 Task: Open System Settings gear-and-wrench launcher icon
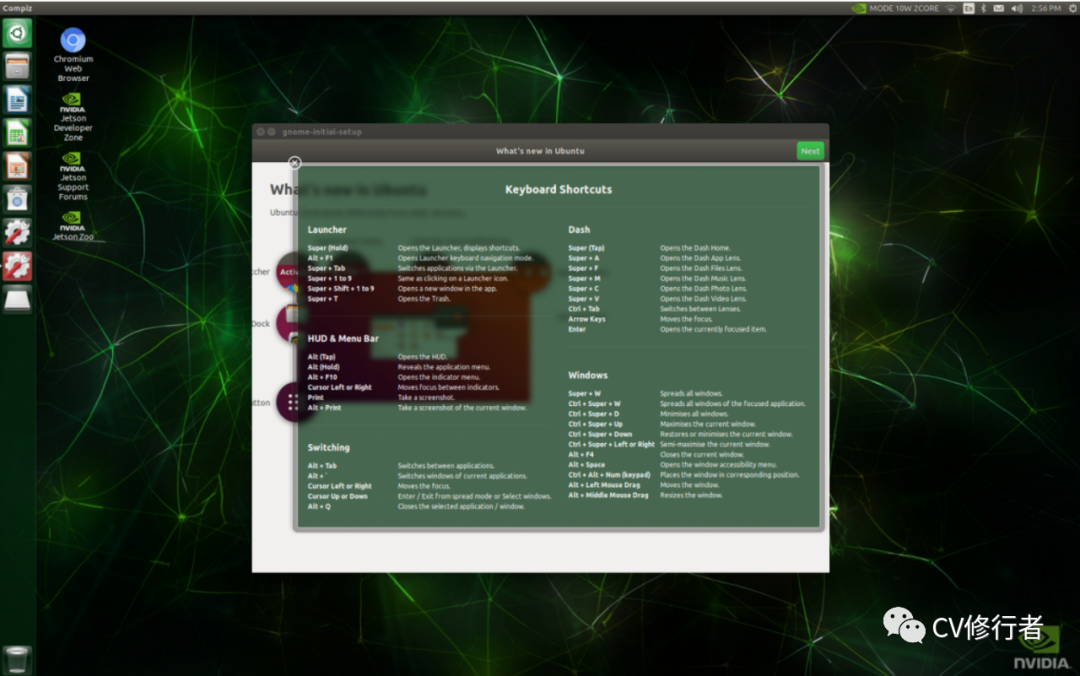(x=17, y=232)
